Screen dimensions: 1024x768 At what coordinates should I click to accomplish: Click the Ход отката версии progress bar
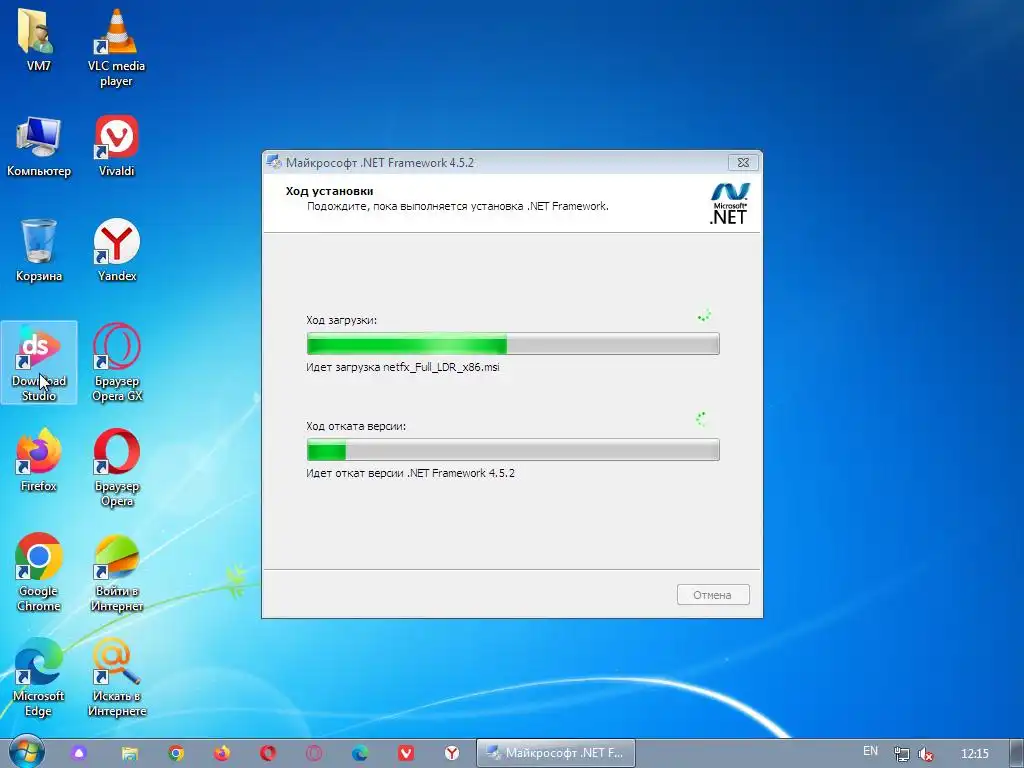click(x=513, y=449)
